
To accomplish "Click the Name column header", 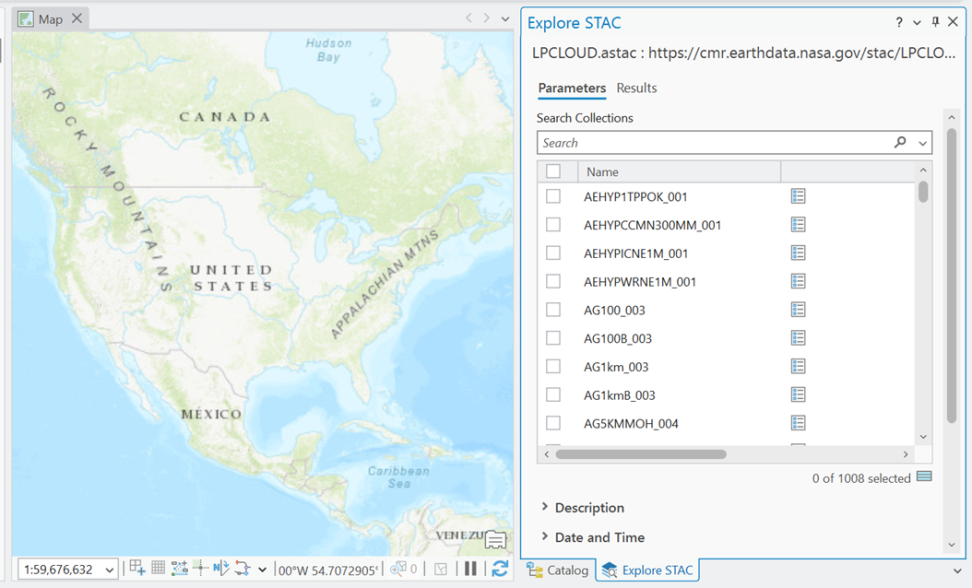I will [x=679, y=172].
